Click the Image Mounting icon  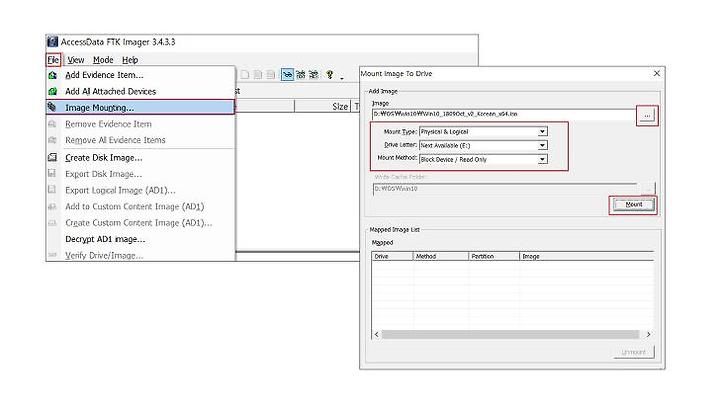(x=52, y=107)
